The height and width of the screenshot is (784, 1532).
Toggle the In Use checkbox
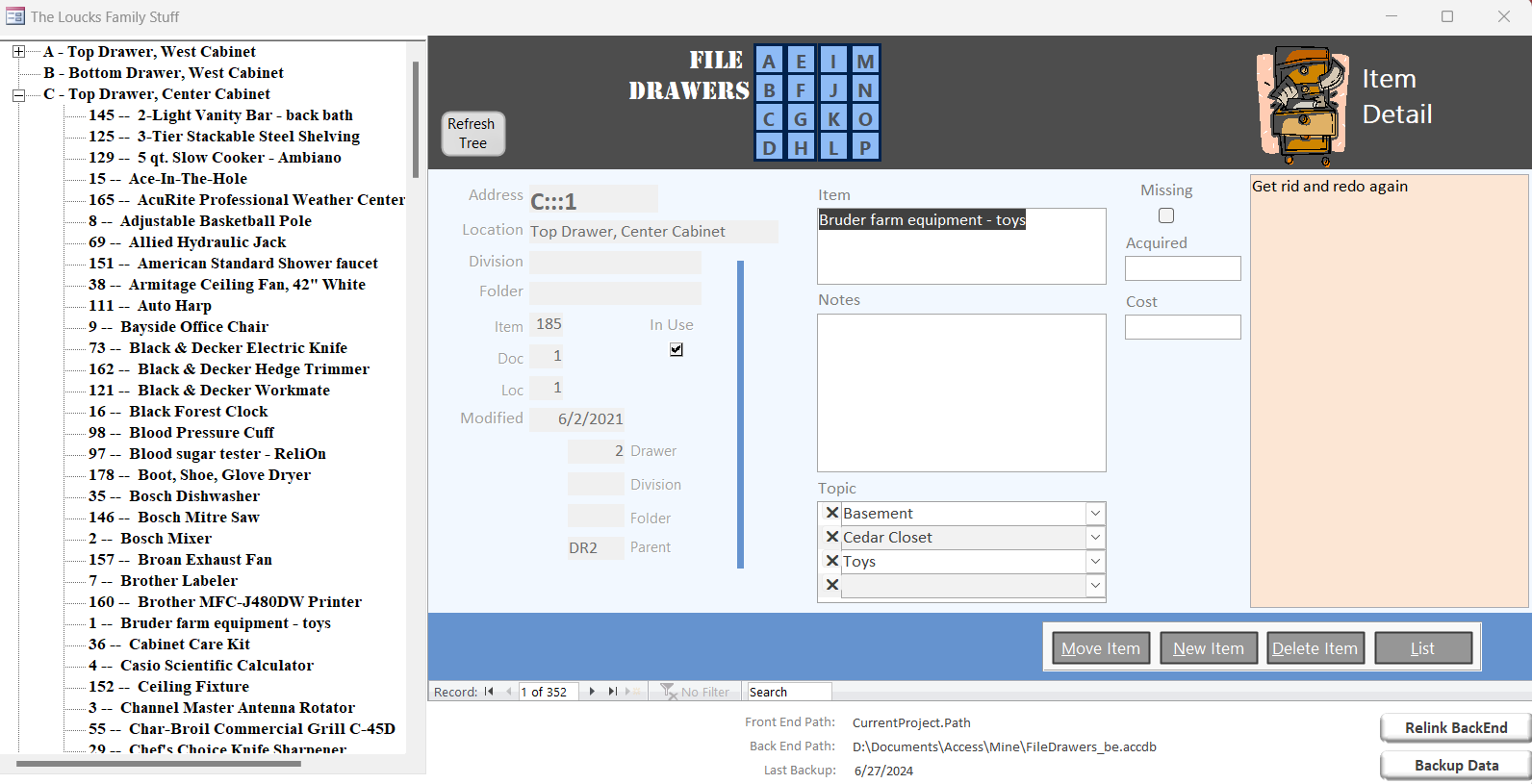(677, 349)
